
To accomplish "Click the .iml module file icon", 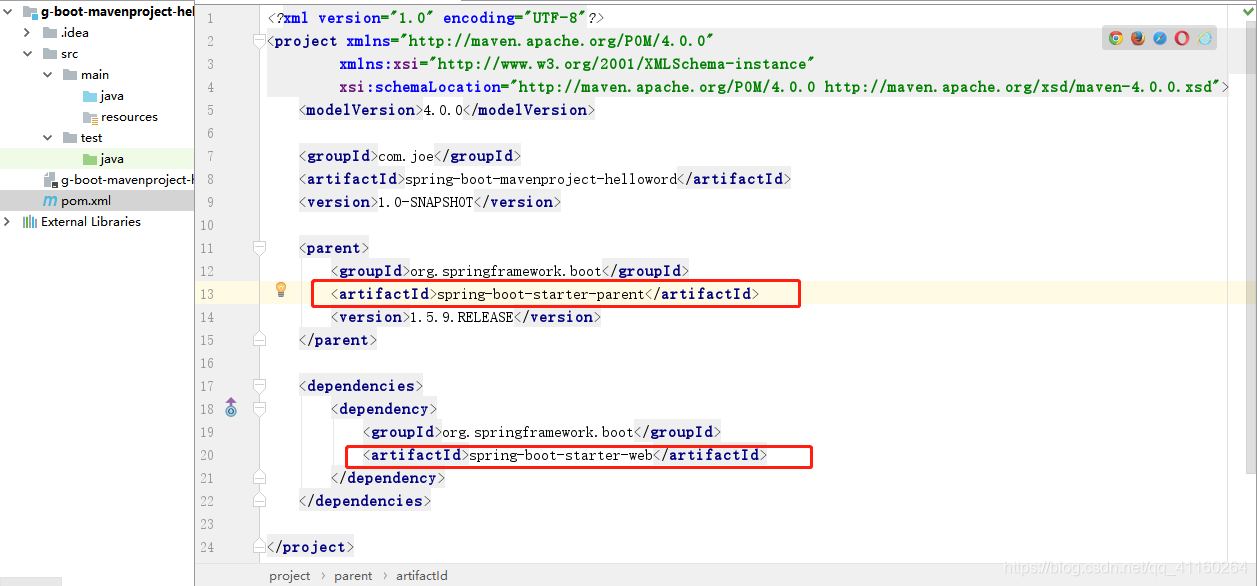I will 52,180.
